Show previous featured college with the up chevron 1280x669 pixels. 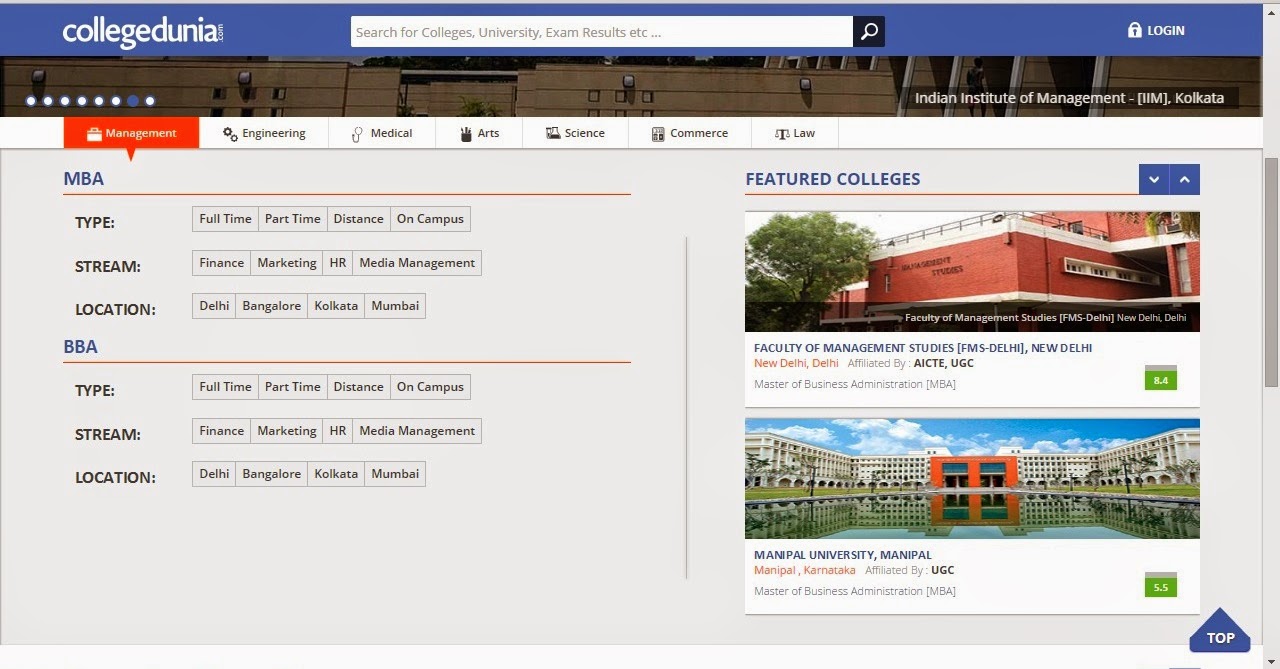pyautogui.click(x=1184, y=179)
